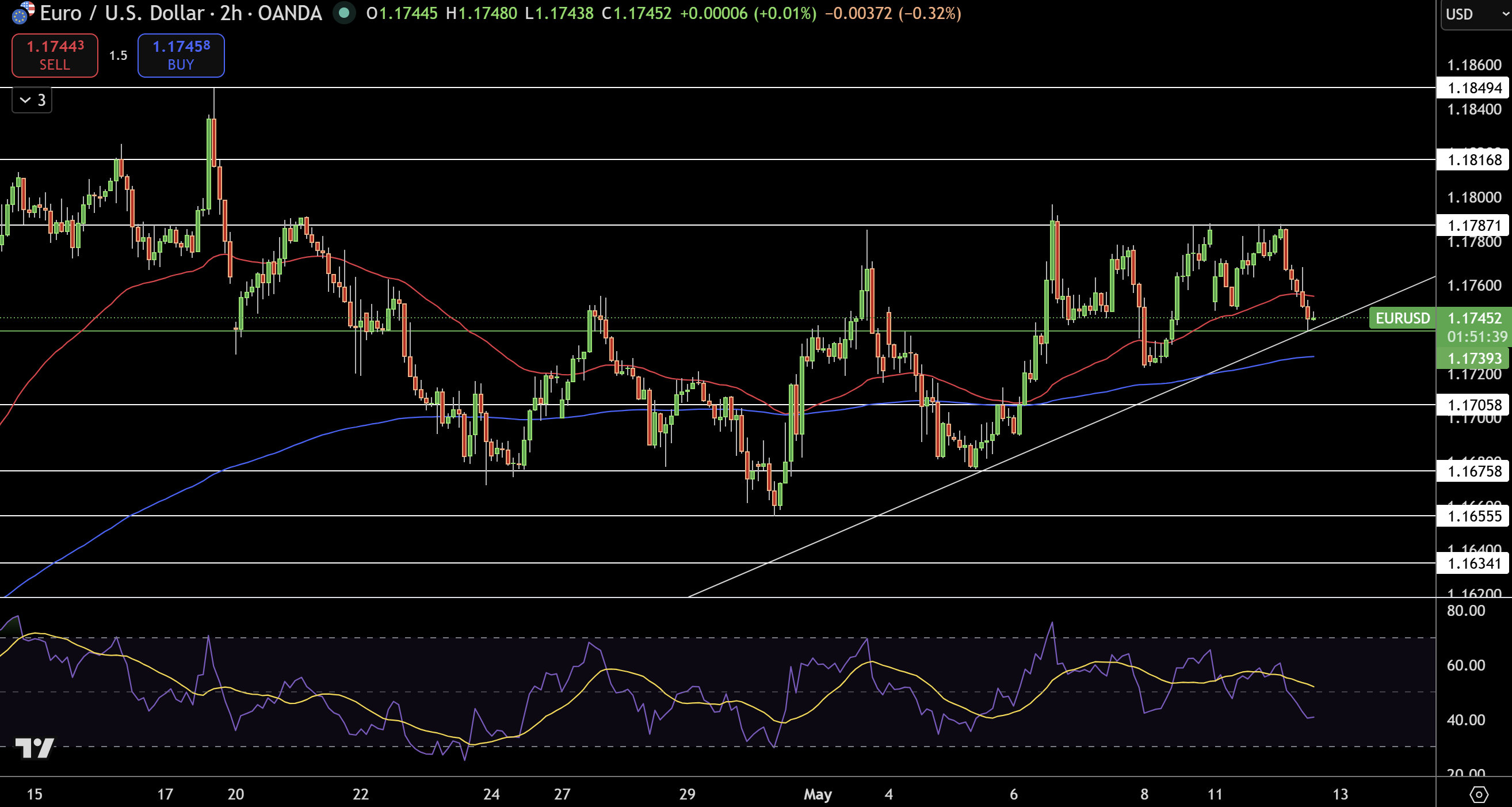Viewport: 1512px width, 807px height.
Task: Click the TradingView logo
Action: click(35, 747)
